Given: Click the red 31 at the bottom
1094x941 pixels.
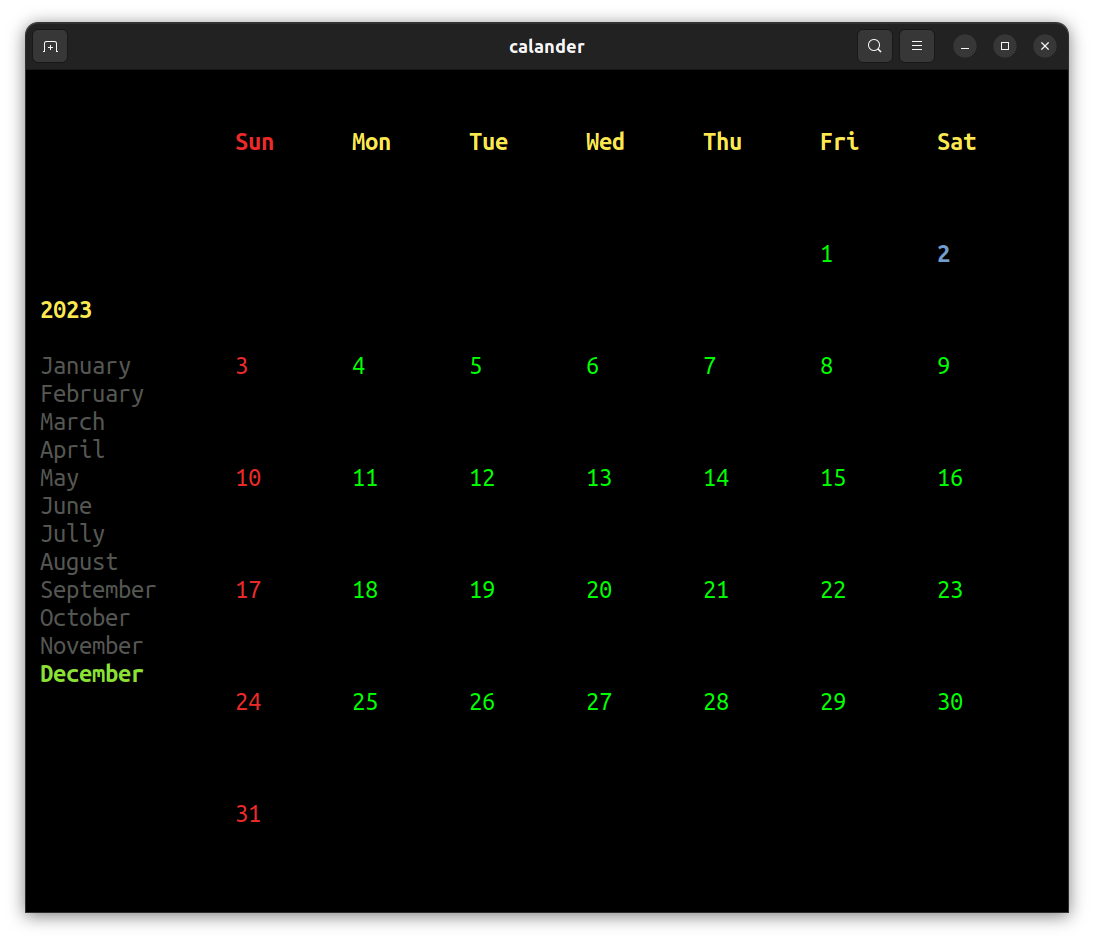Looking at the screenshot, I should pyautogui.click(x=248, y=813).
